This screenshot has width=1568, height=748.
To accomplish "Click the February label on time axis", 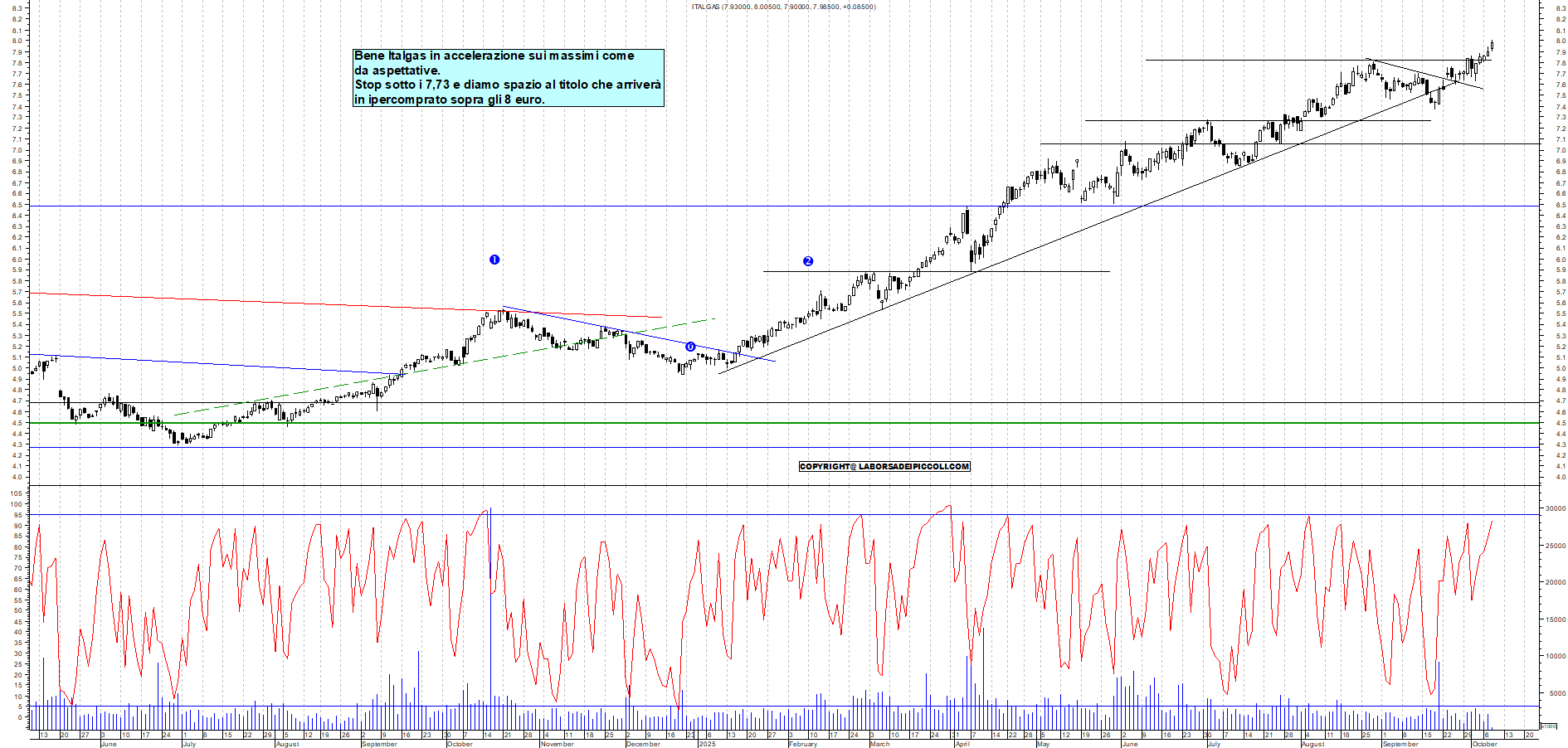I will 802,744.
